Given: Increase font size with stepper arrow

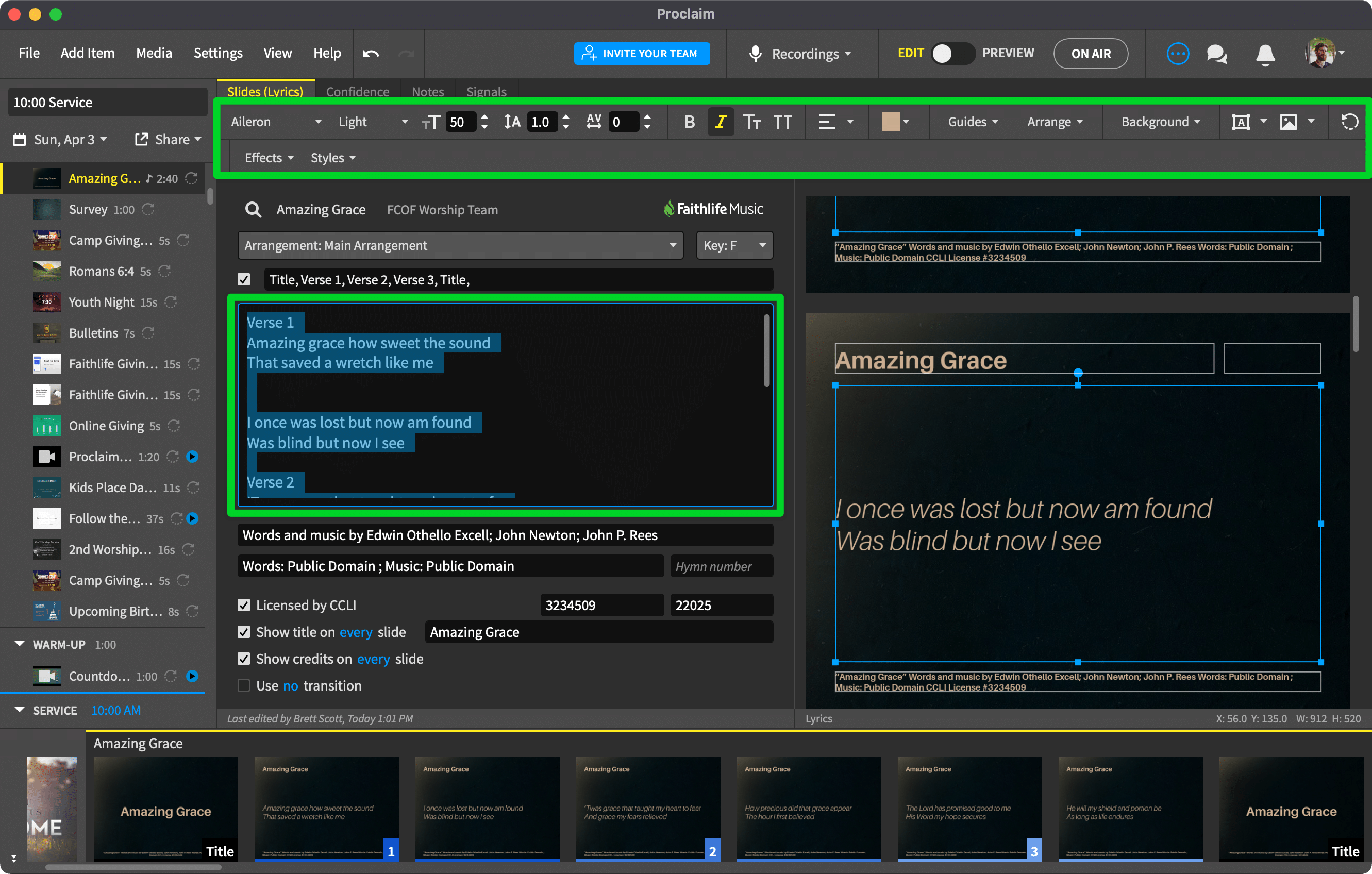Looking at the screenshot, I should click(x=484, y=117).
